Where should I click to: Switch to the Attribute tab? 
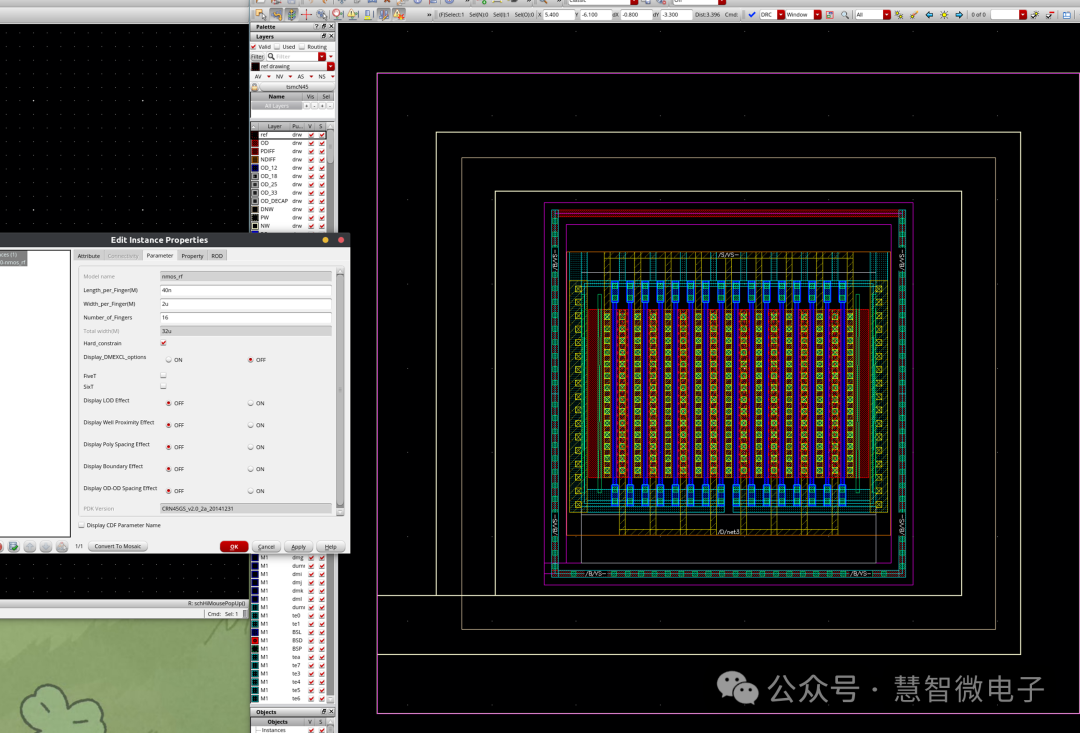[x=89, y=256]
